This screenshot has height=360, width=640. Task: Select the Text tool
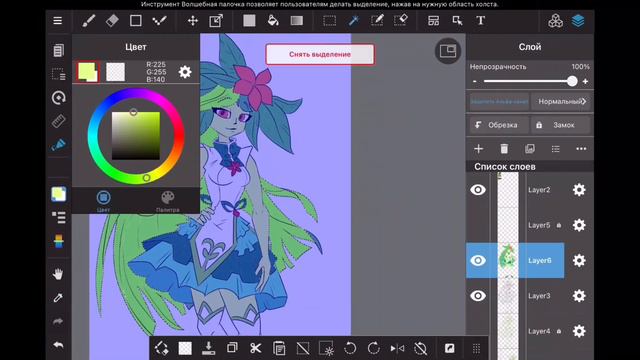480,21
